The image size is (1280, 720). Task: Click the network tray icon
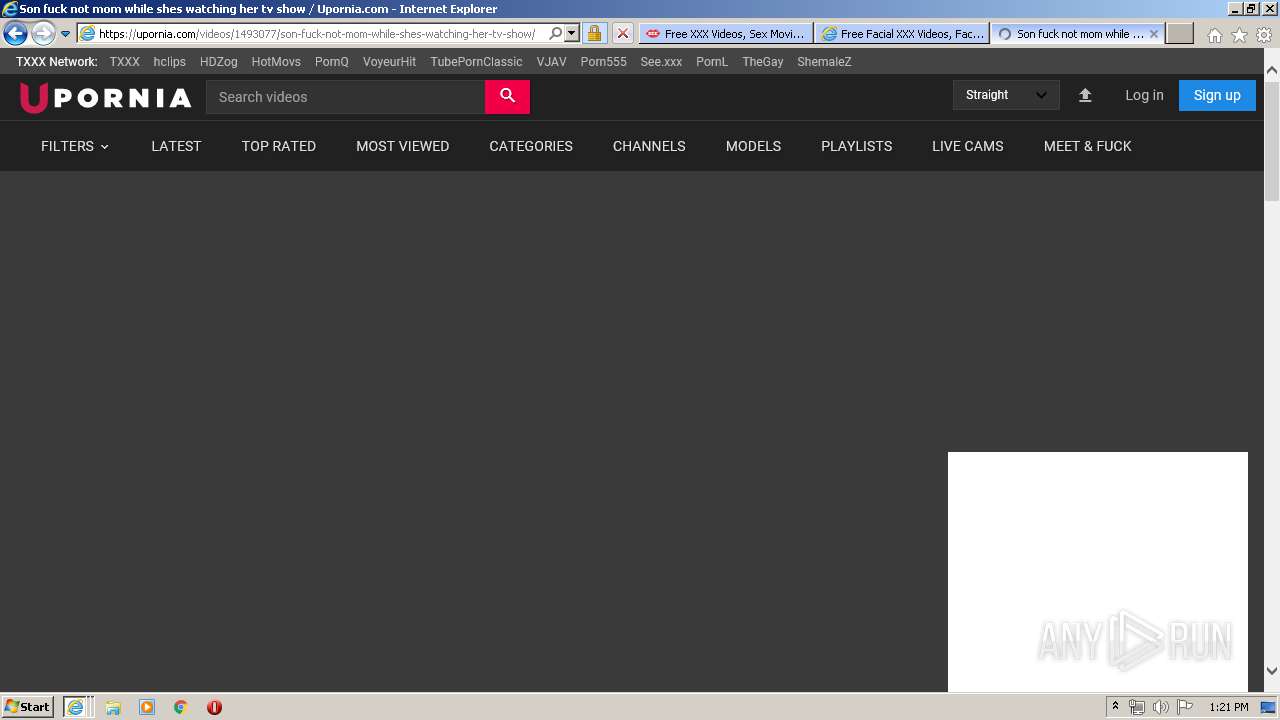click(1137, 707)
